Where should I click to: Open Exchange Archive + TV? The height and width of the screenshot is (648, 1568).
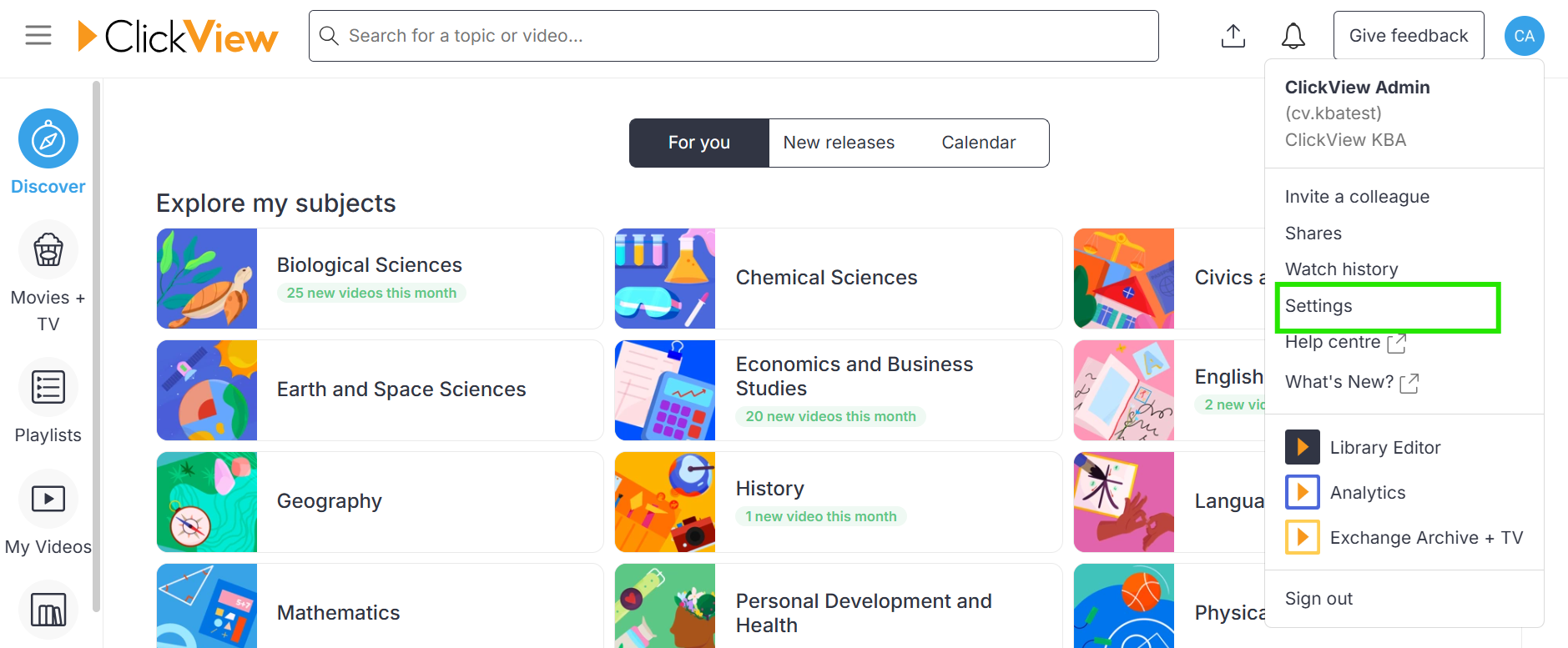(1404, 537)
